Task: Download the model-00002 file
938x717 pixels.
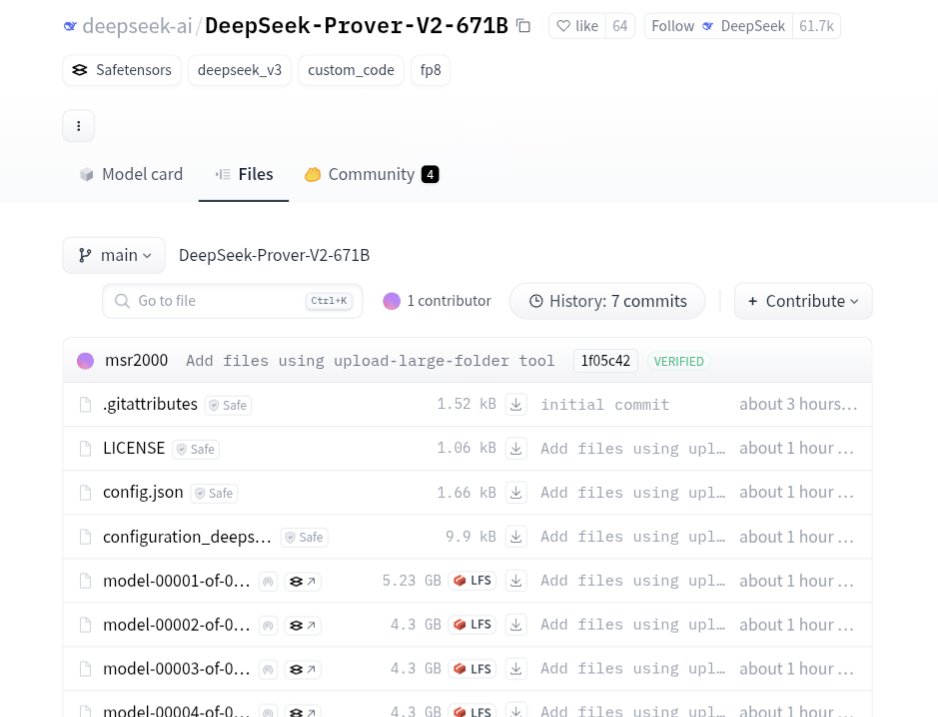Action: click(516, 625)
